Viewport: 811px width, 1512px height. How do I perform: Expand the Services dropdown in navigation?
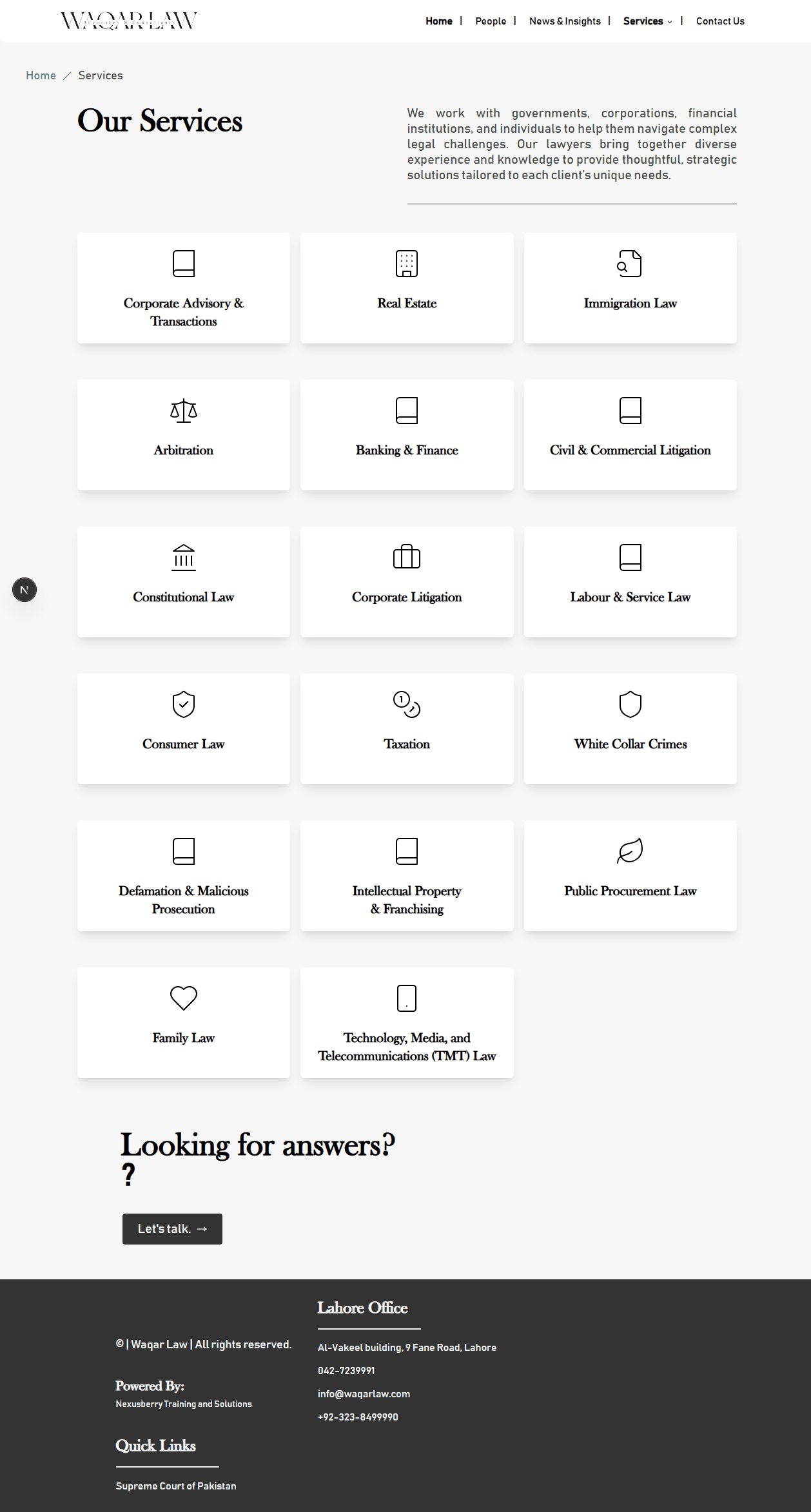tap(647, 21)
